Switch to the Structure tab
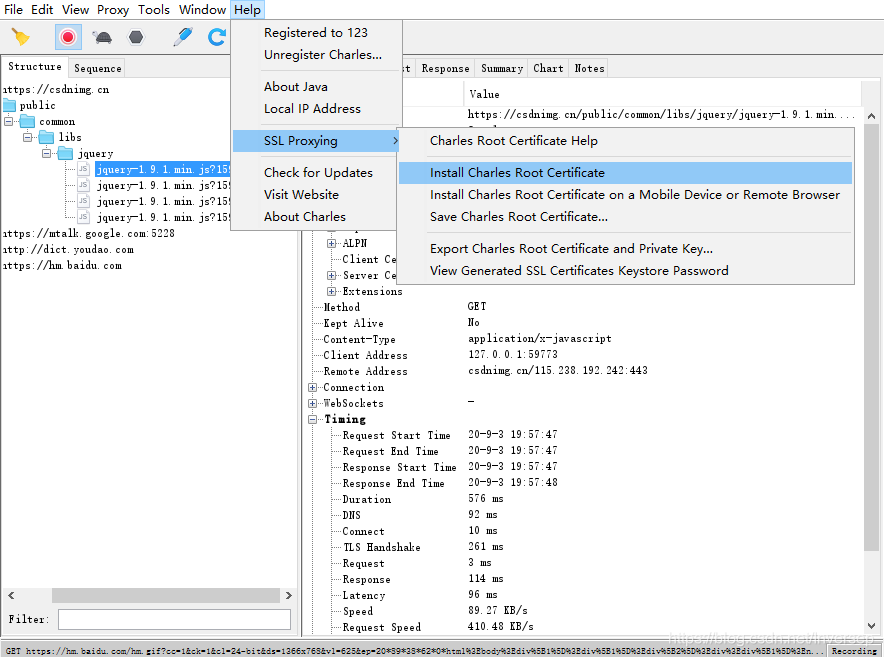Viewport: 884px width, 657px height. click(35, 67)
